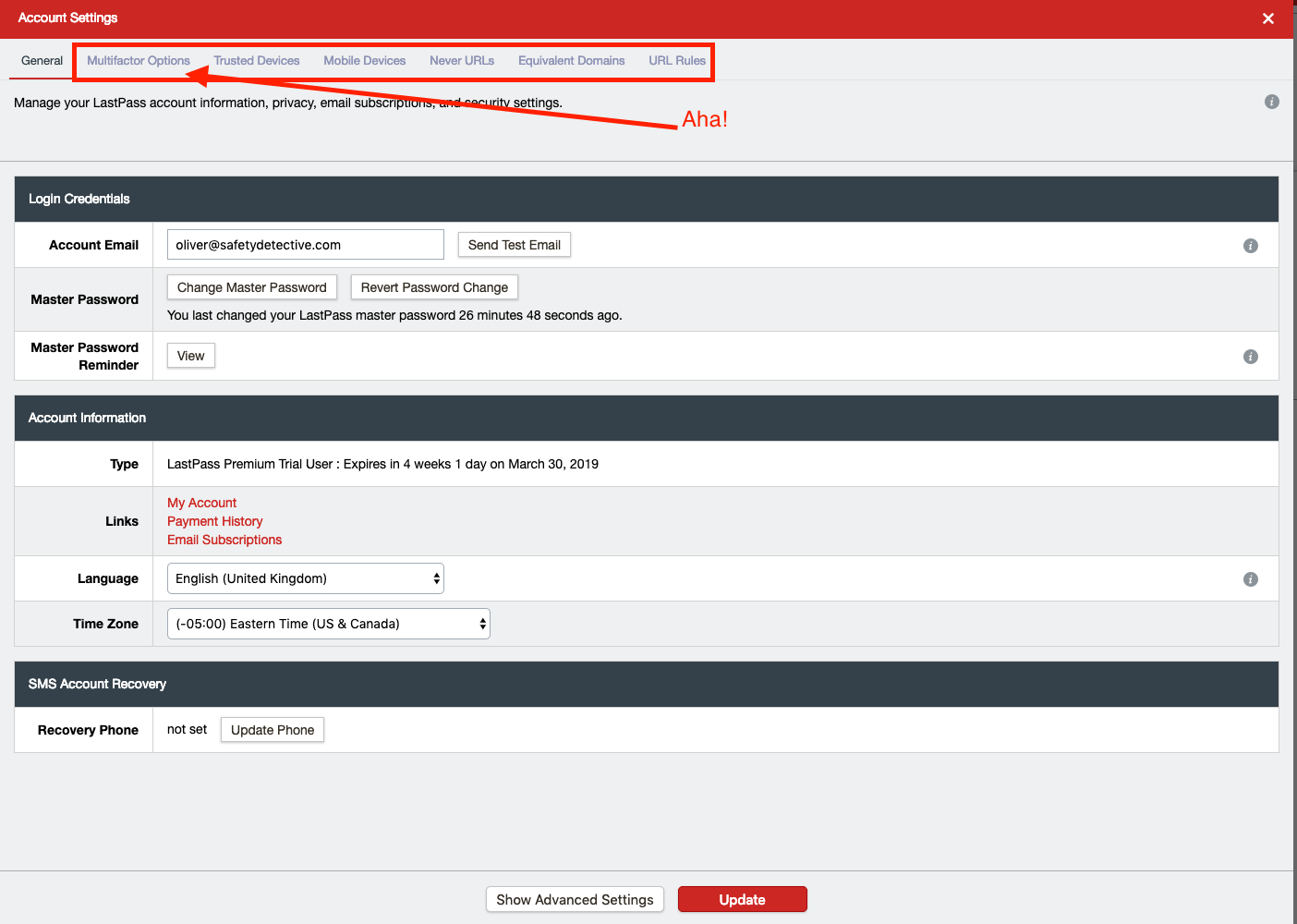This screenshot has height=924, width=1297.
Task: Open the Trusted Devices tab
Action: click(257, 61)
